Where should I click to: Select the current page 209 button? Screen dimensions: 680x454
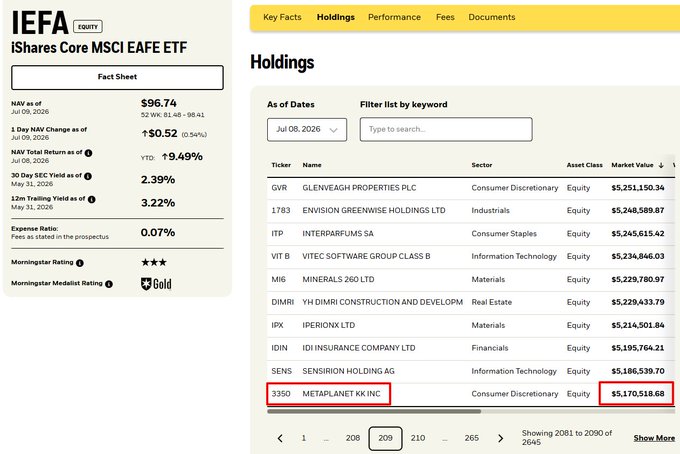385,438
